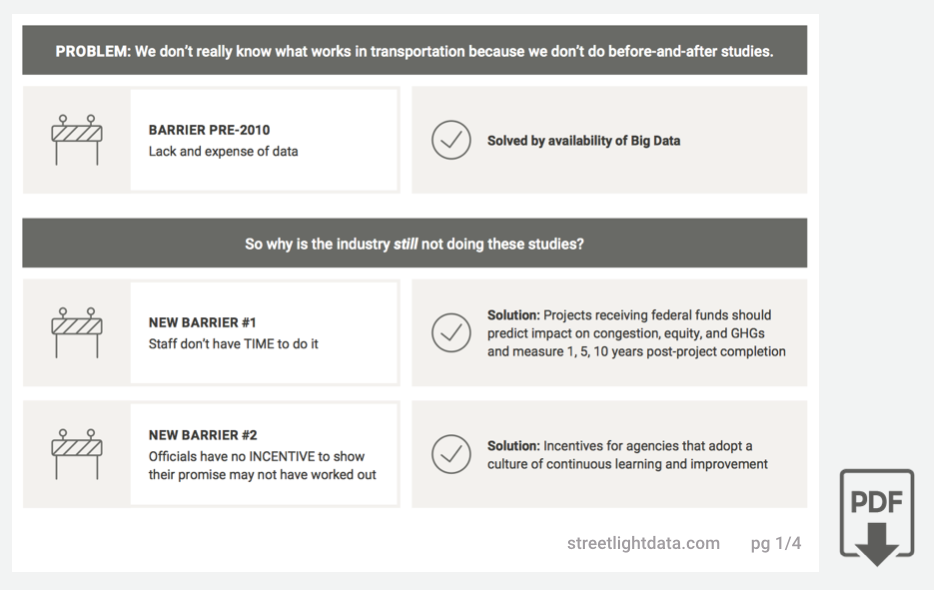Click the PDF download icon
The width and height of the screenshot is (934, 590).
(x=877, y=517)
